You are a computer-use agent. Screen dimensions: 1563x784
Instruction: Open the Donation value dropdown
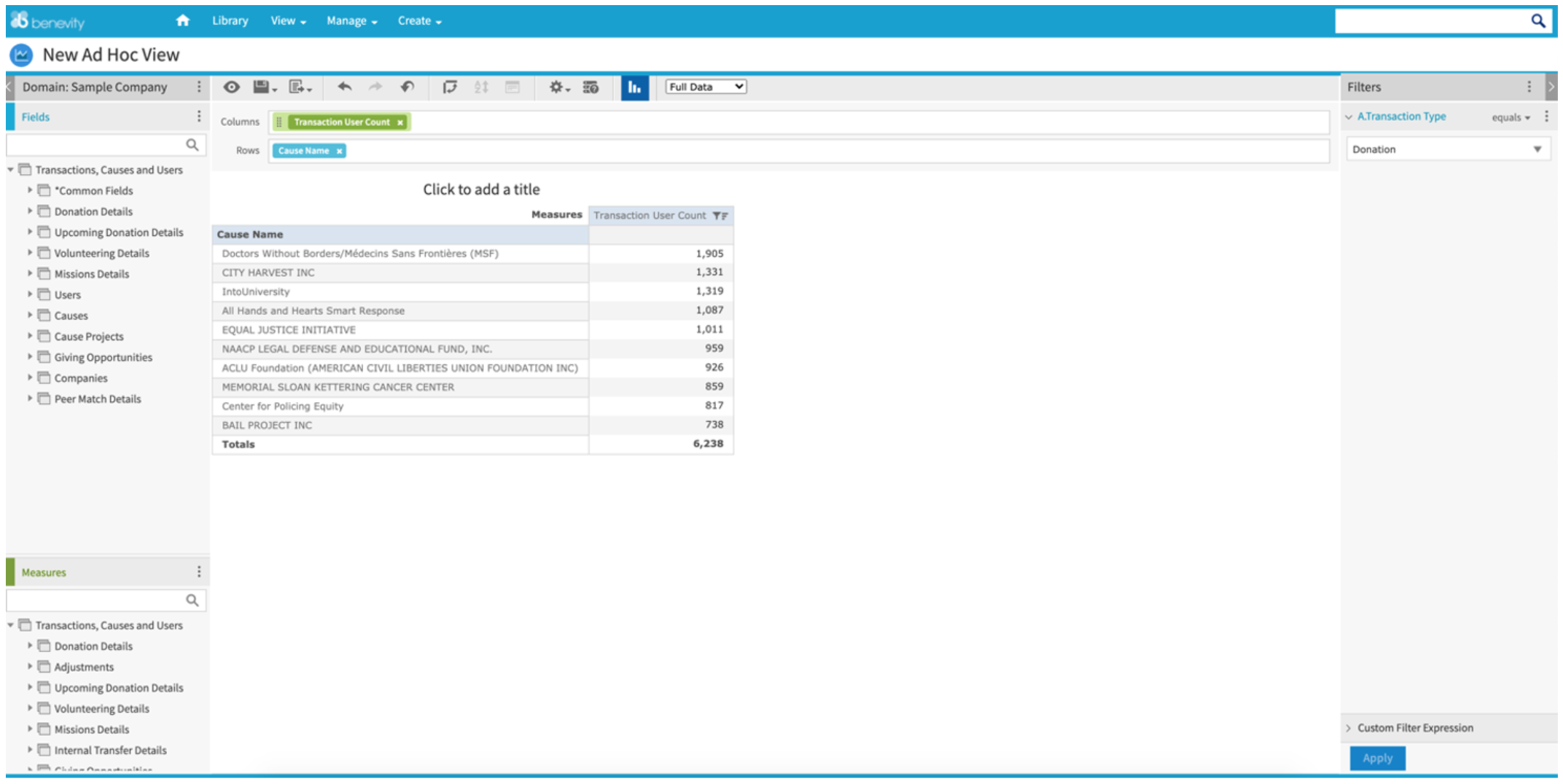(1447, 149)
